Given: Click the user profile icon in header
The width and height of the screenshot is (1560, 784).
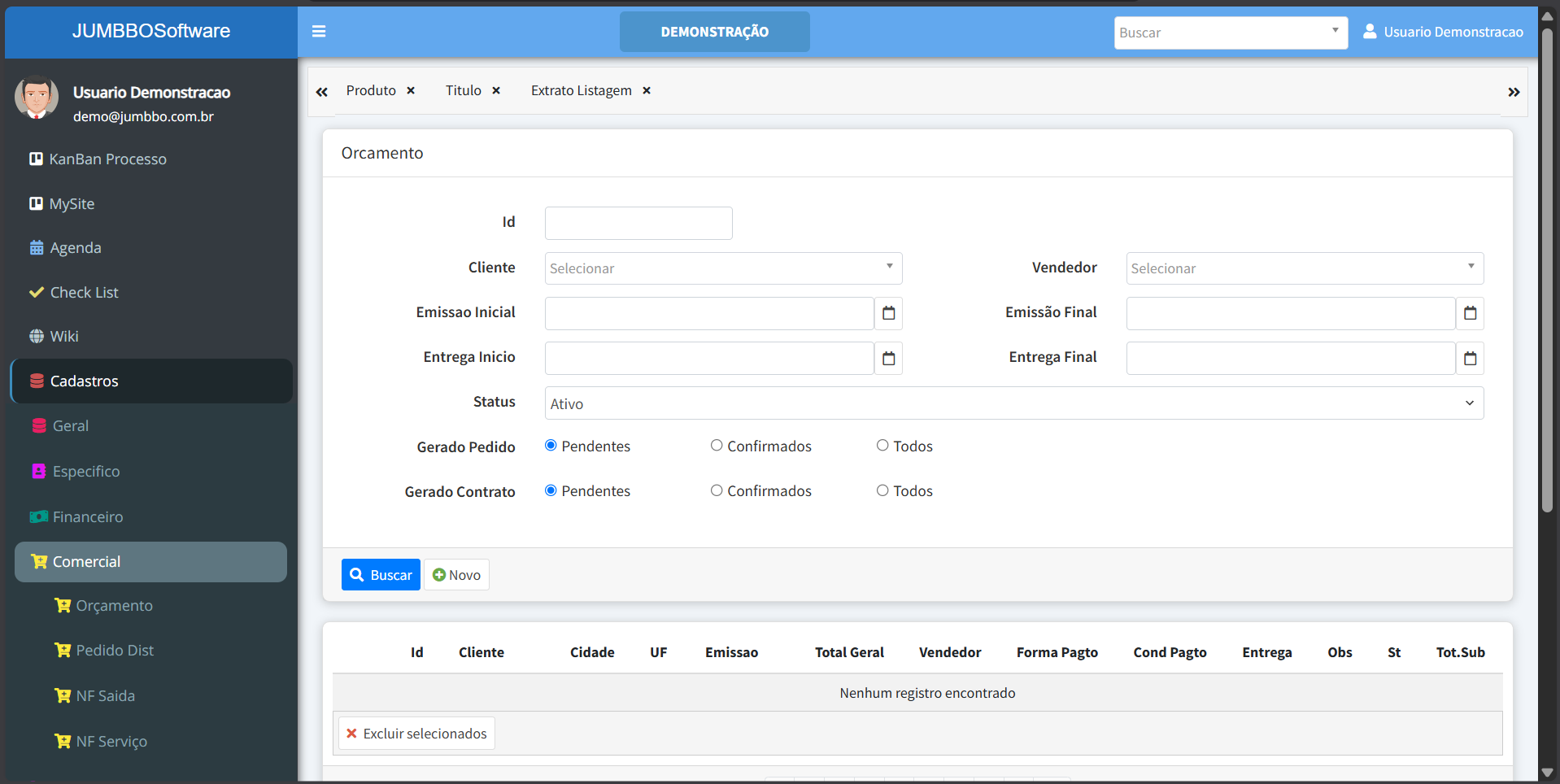Looking at the screenshot, I should [1370, 31].
